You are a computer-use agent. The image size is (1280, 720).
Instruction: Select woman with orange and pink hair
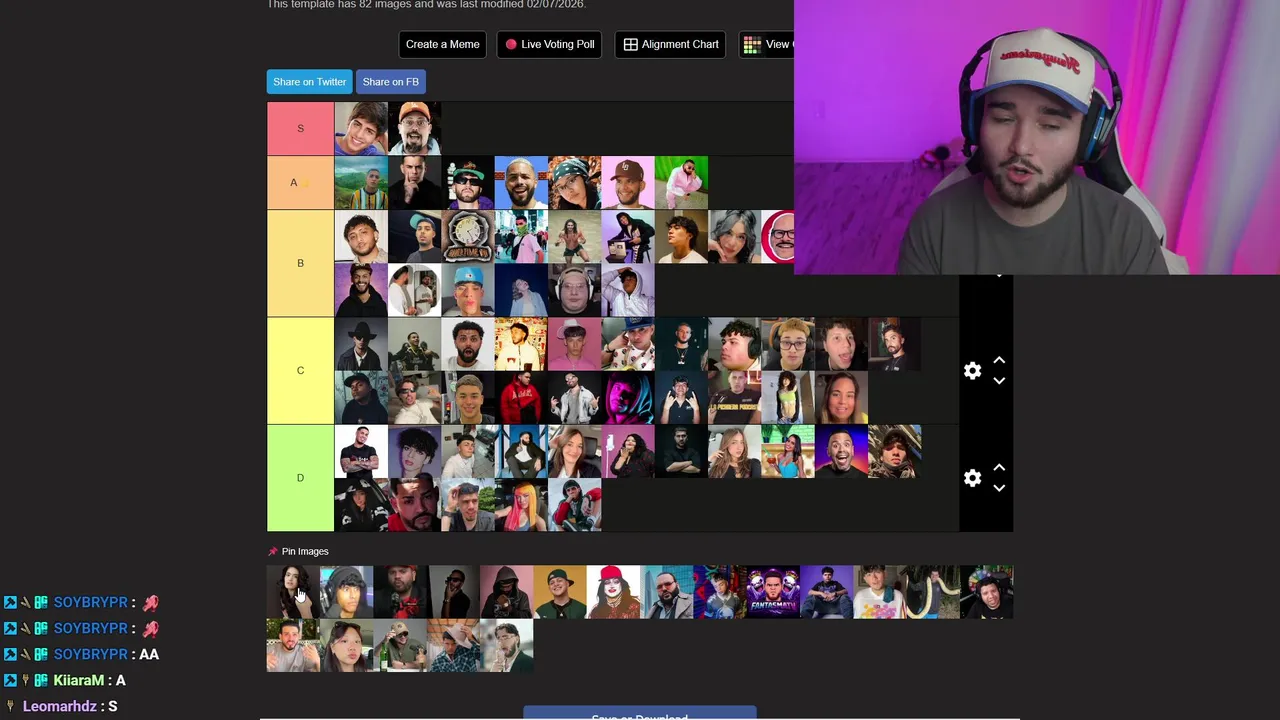[x=521, y=505]
